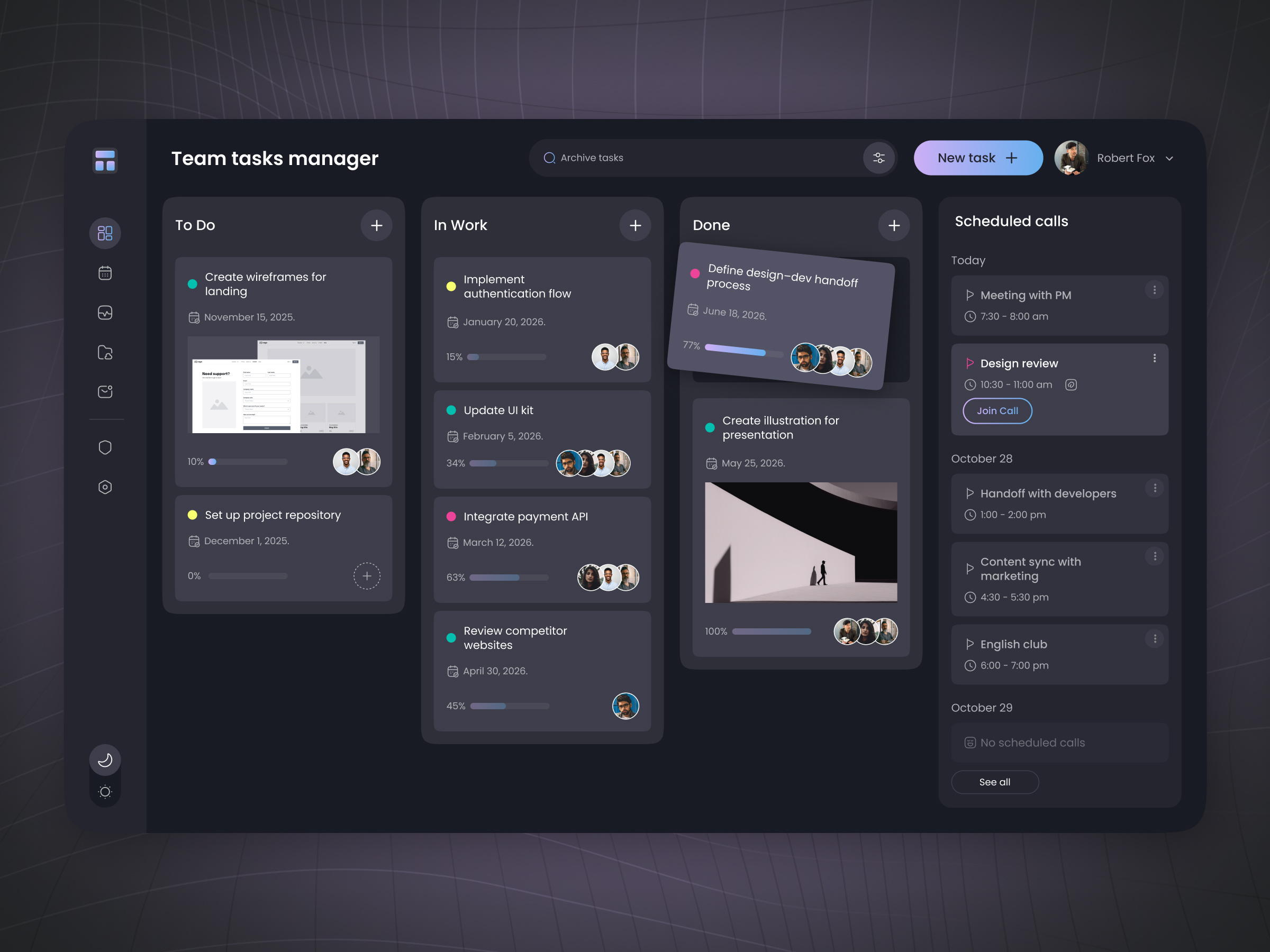This screenshot has width=1270, height=952.
Task: Open options menu for Handoff with developers
Action: pos(1155,488)
